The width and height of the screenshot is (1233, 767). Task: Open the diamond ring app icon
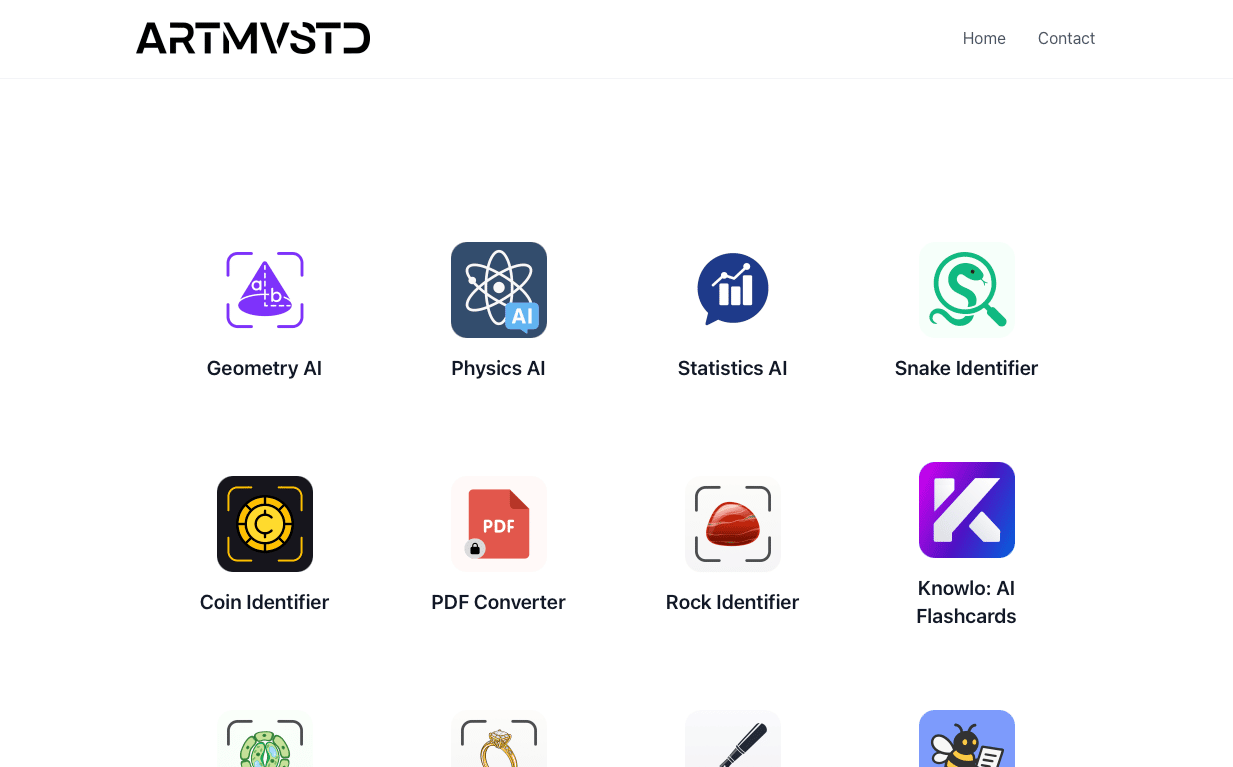point(499,739)
